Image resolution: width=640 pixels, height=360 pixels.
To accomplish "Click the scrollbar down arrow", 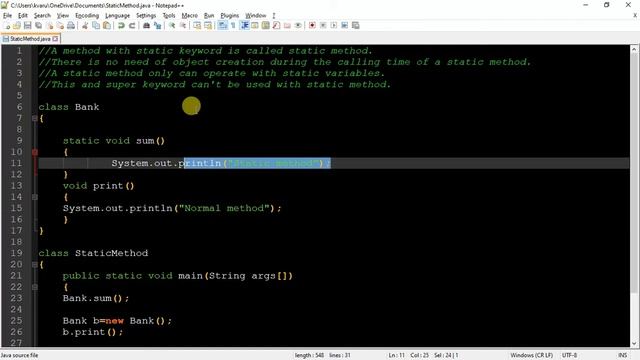I will [x=634, y=343].
